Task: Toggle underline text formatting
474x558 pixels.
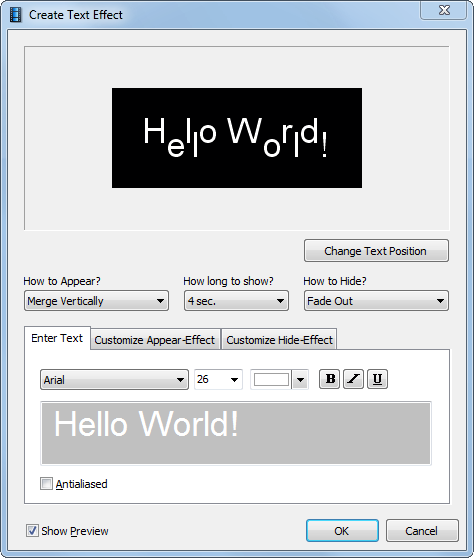Action: 377,379
